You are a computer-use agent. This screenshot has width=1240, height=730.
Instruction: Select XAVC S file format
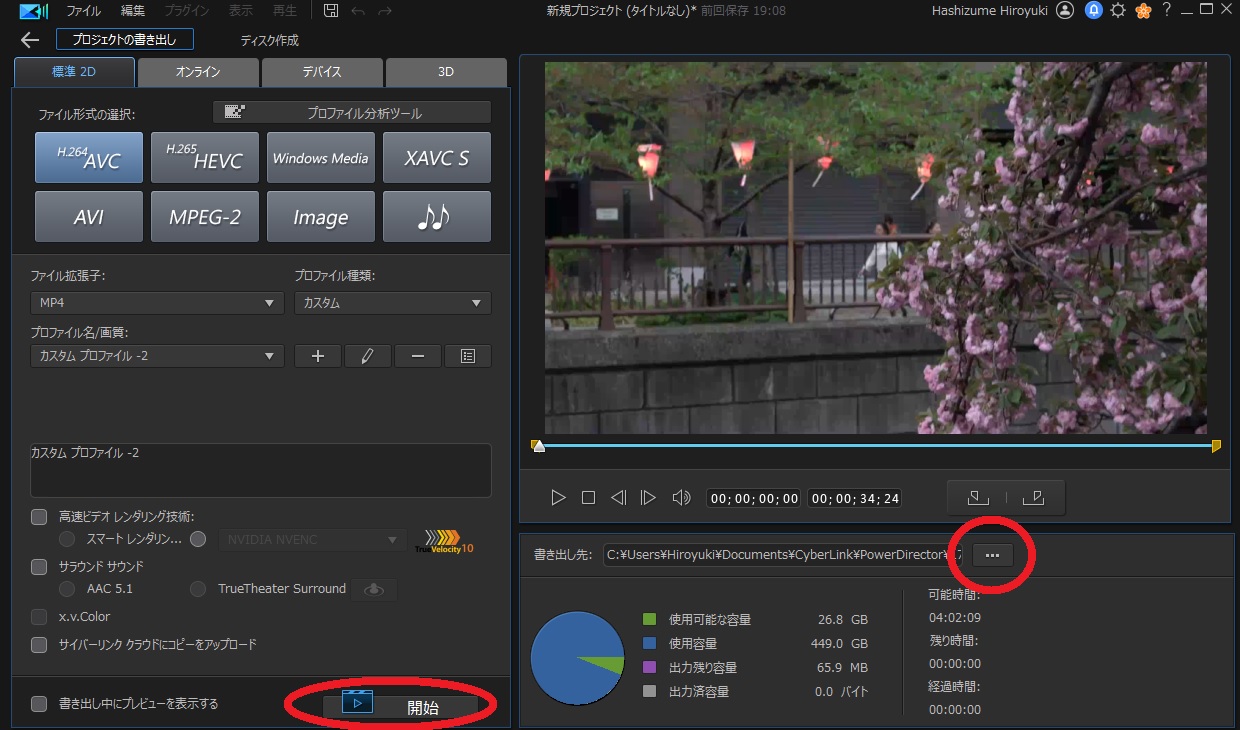437,158
